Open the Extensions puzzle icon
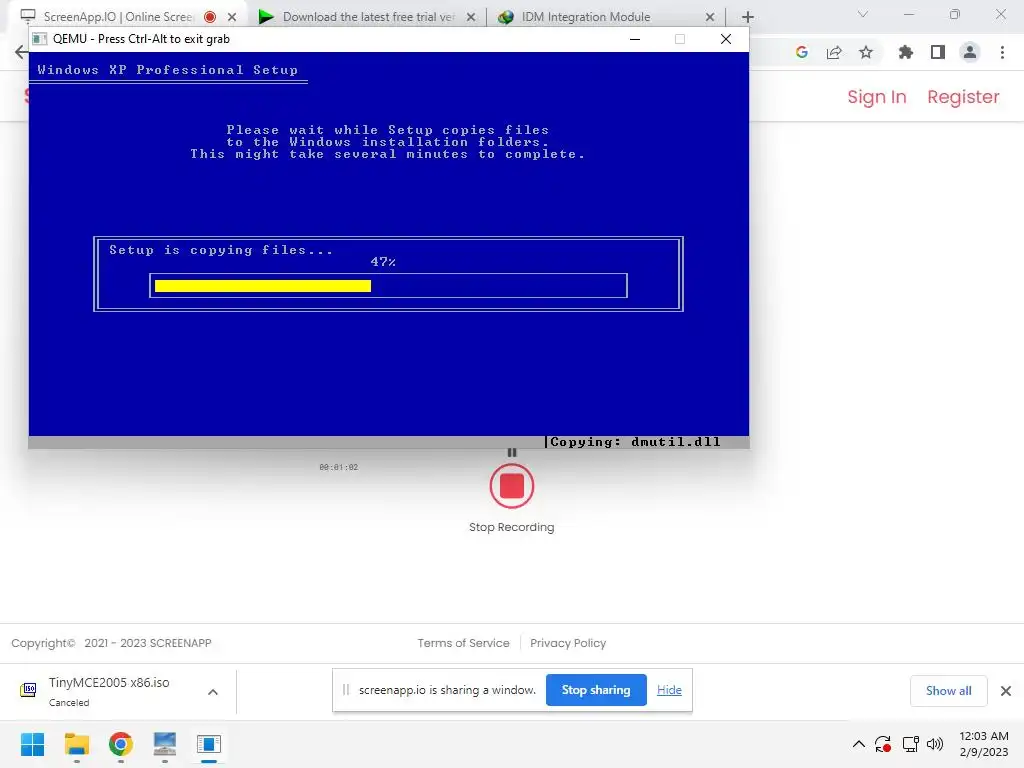The width and height of the screenshot is (1024, 768). 906,52
